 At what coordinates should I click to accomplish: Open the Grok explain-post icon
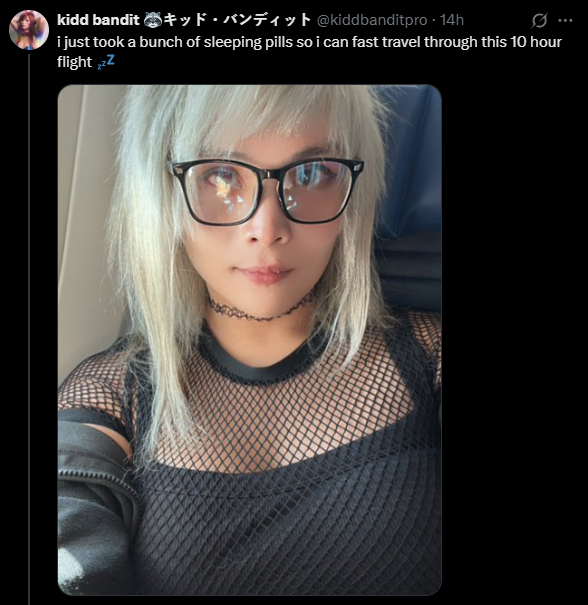click(x=539, y=20)
